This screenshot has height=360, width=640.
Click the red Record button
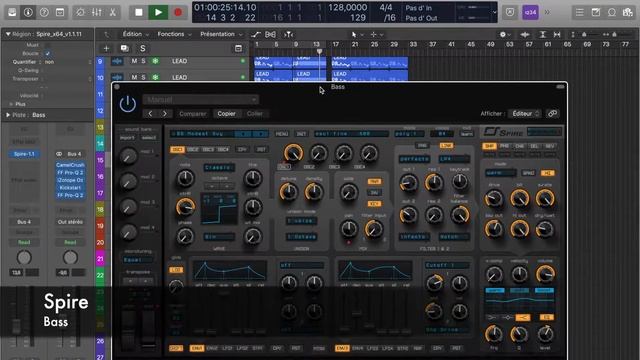point(178,12)
